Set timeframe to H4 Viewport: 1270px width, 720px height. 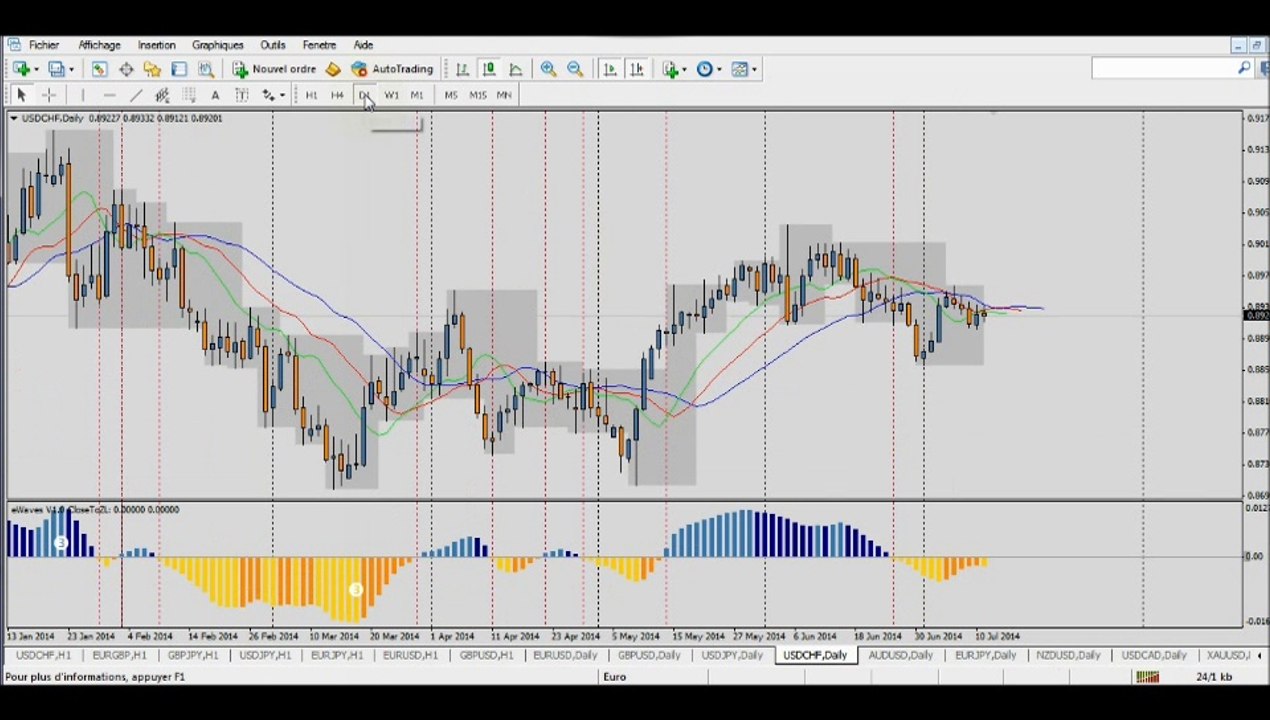[337, 95]
